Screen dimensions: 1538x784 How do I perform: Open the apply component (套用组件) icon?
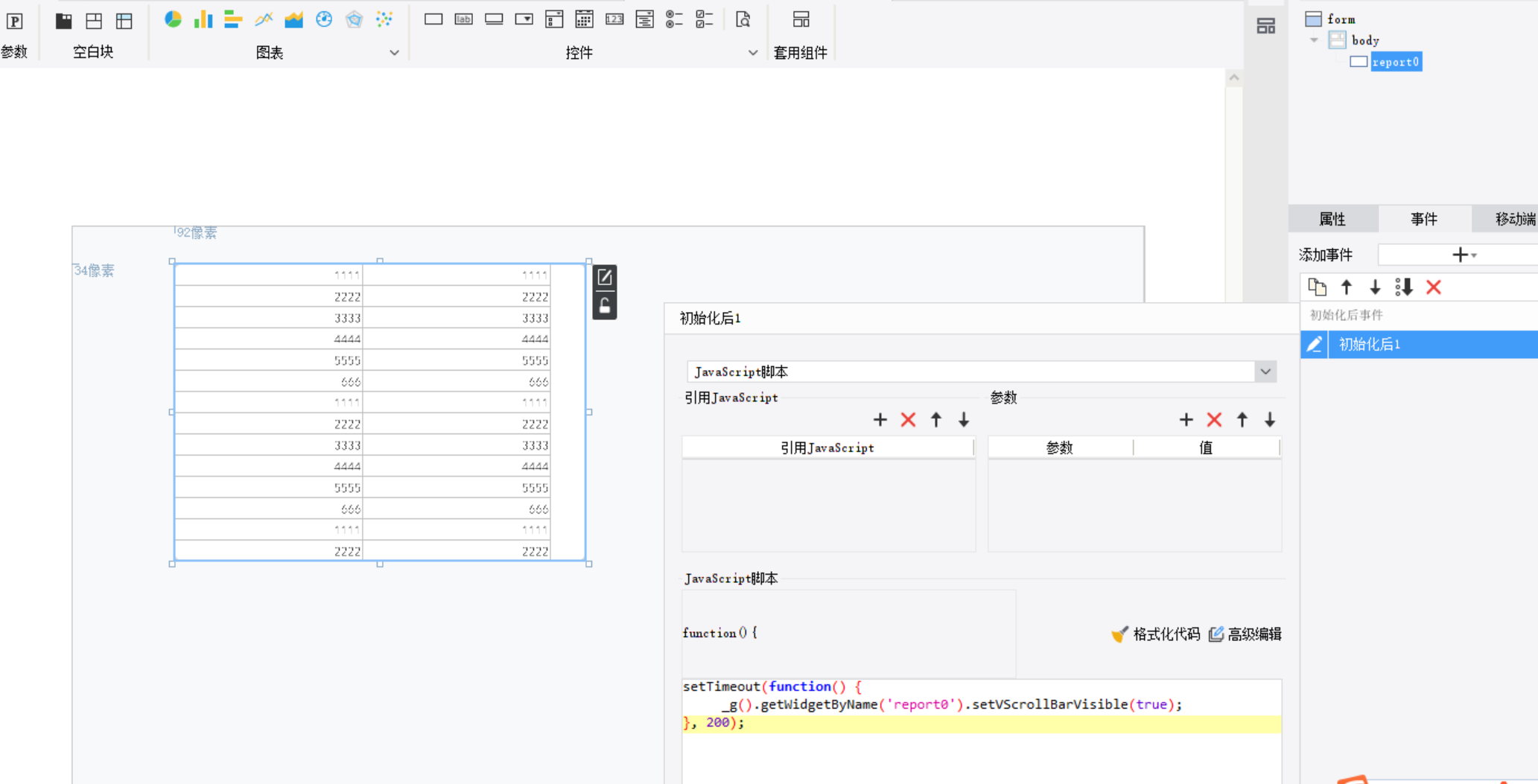click(801, 19)
